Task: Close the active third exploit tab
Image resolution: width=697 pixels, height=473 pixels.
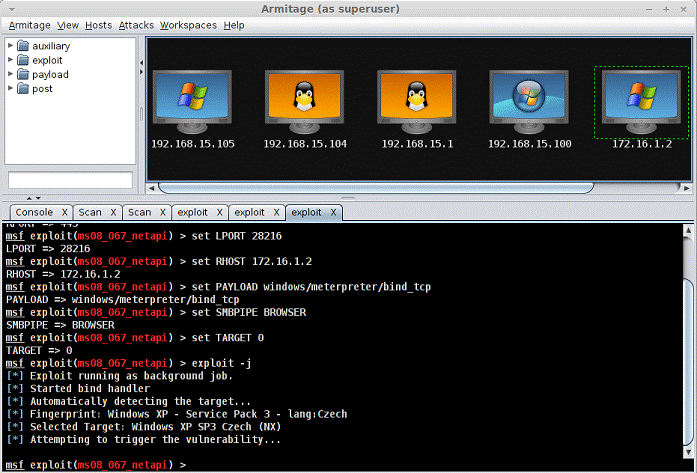Action: [333, 212]
